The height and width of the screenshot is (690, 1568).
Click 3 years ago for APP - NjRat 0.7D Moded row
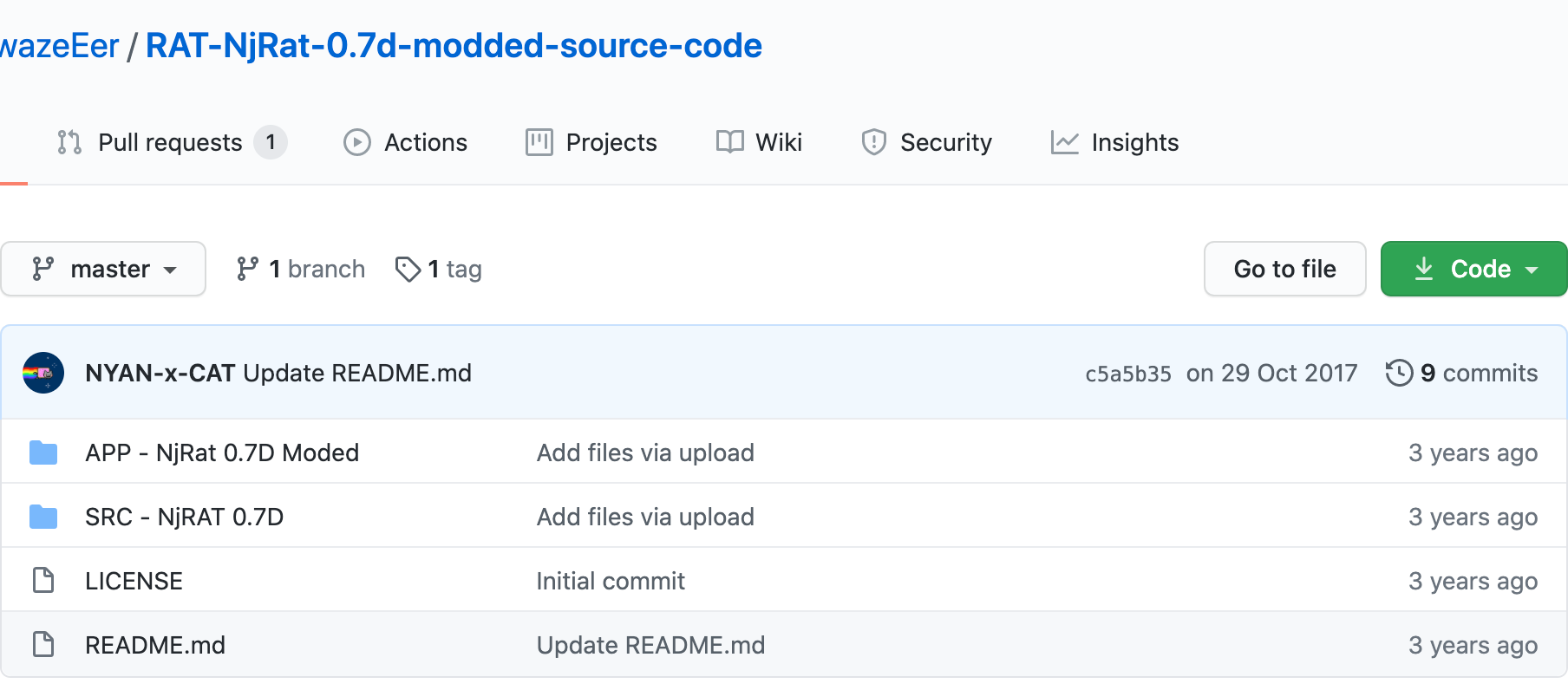1473,452
